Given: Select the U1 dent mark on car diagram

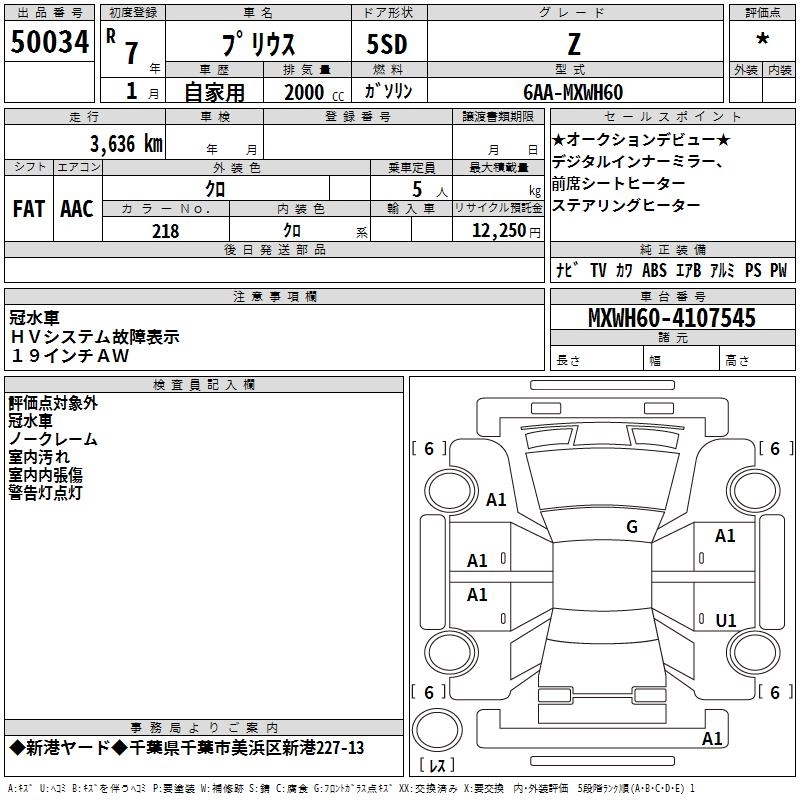Looking at the screenshot, I should tap(726, 621).
